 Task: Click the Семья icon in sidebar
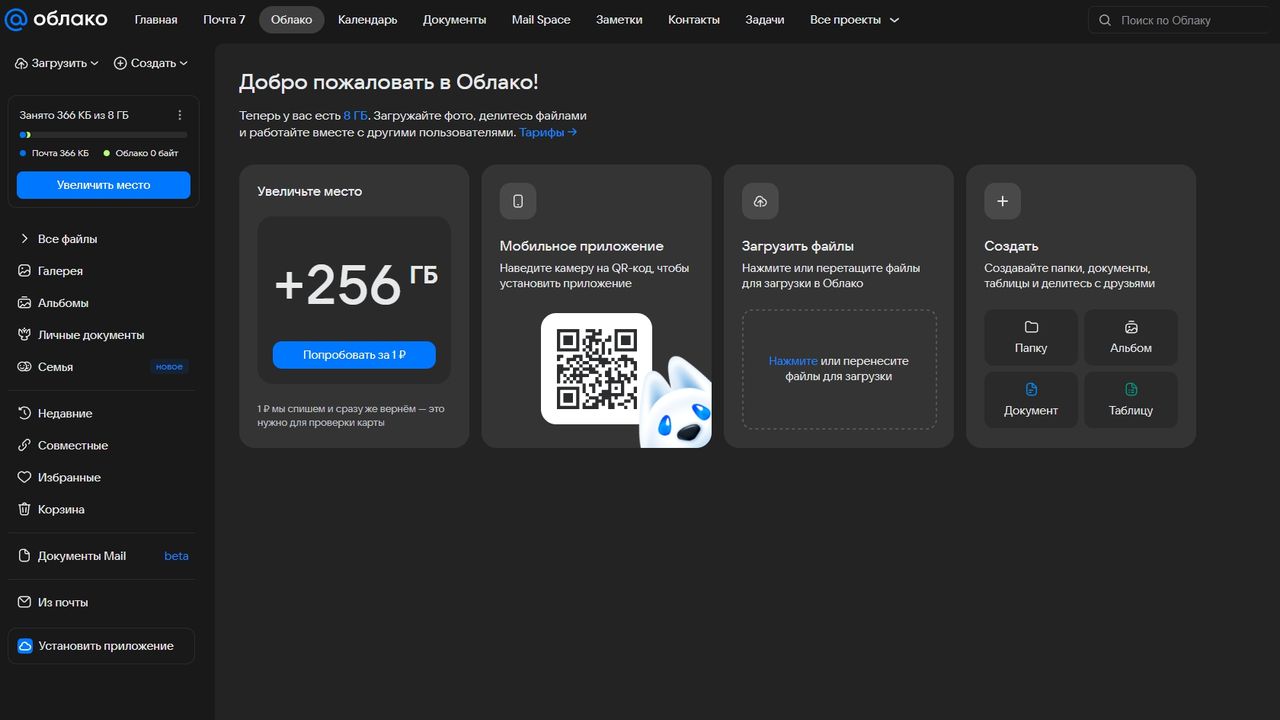tap(25, 367)
